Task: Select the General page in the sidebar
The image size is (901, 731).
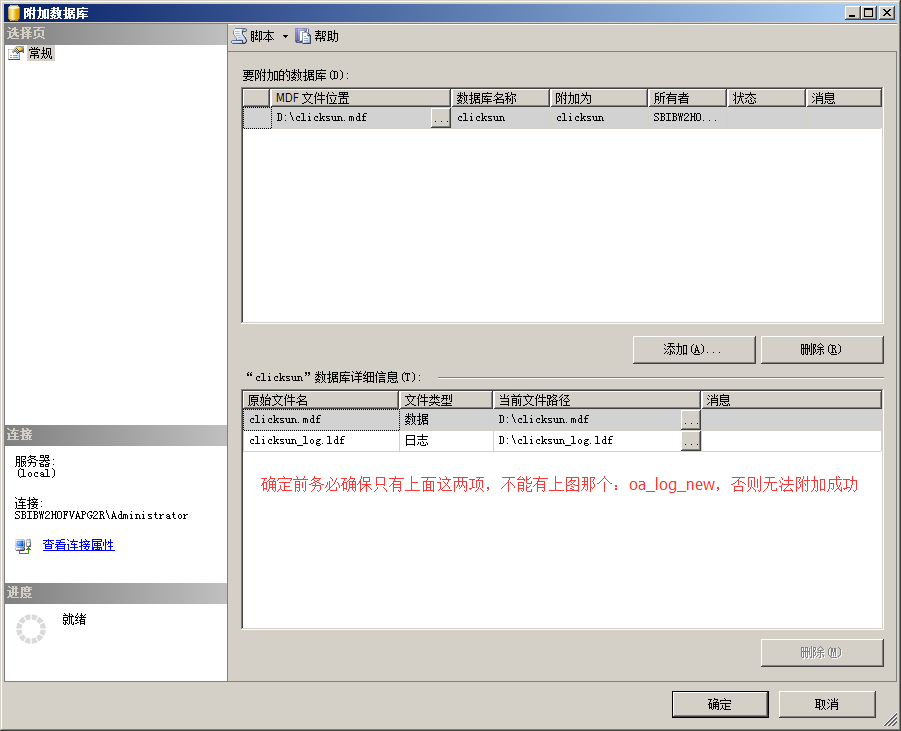Action: [40, 53]
